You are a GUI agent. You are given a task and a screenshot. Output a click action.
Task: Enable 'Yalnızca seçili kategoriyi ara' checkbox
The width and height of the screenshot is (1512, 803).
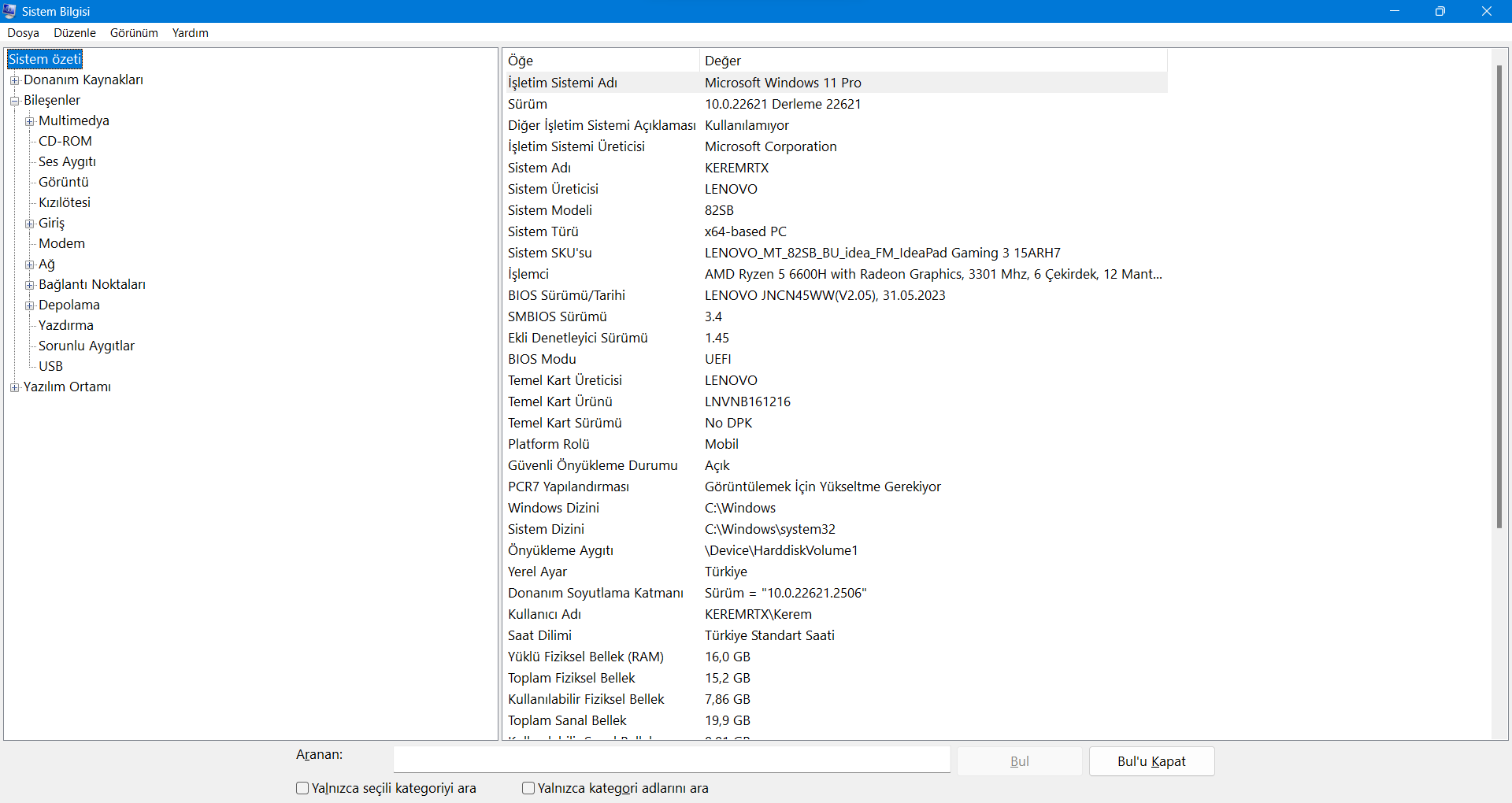(x=302, y=788)
